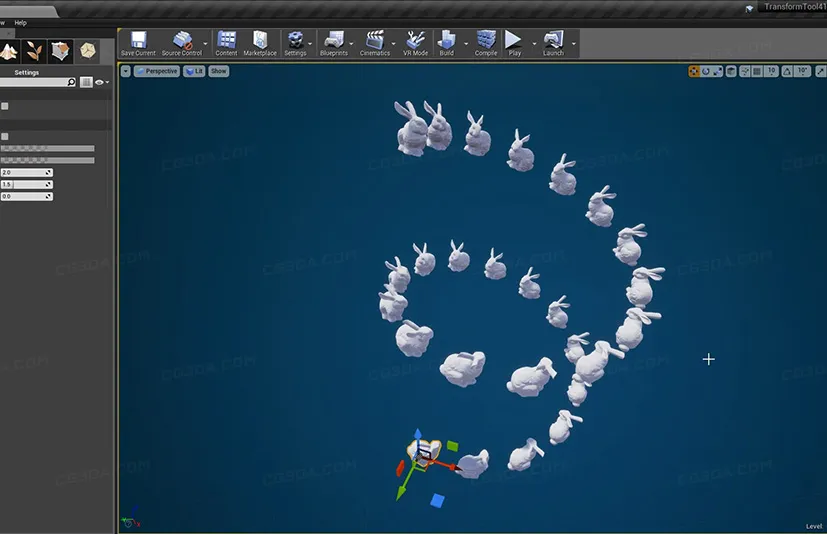Expand the Launch options dropdown arrow
The image size is (827, 534).
(574, 44)
